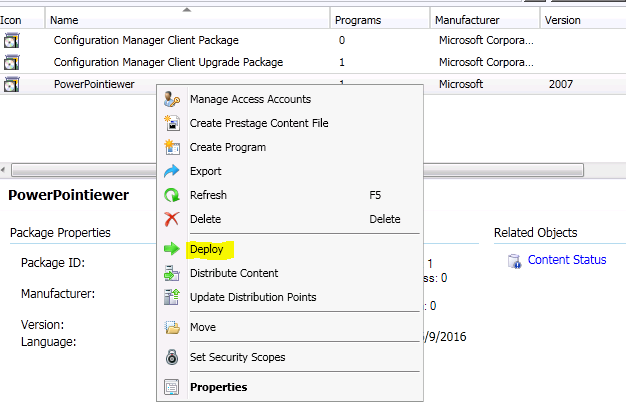Click the green Refresh icon
Image resolution: width=626 pixels, height=416 pixels.
pos(172,195)
